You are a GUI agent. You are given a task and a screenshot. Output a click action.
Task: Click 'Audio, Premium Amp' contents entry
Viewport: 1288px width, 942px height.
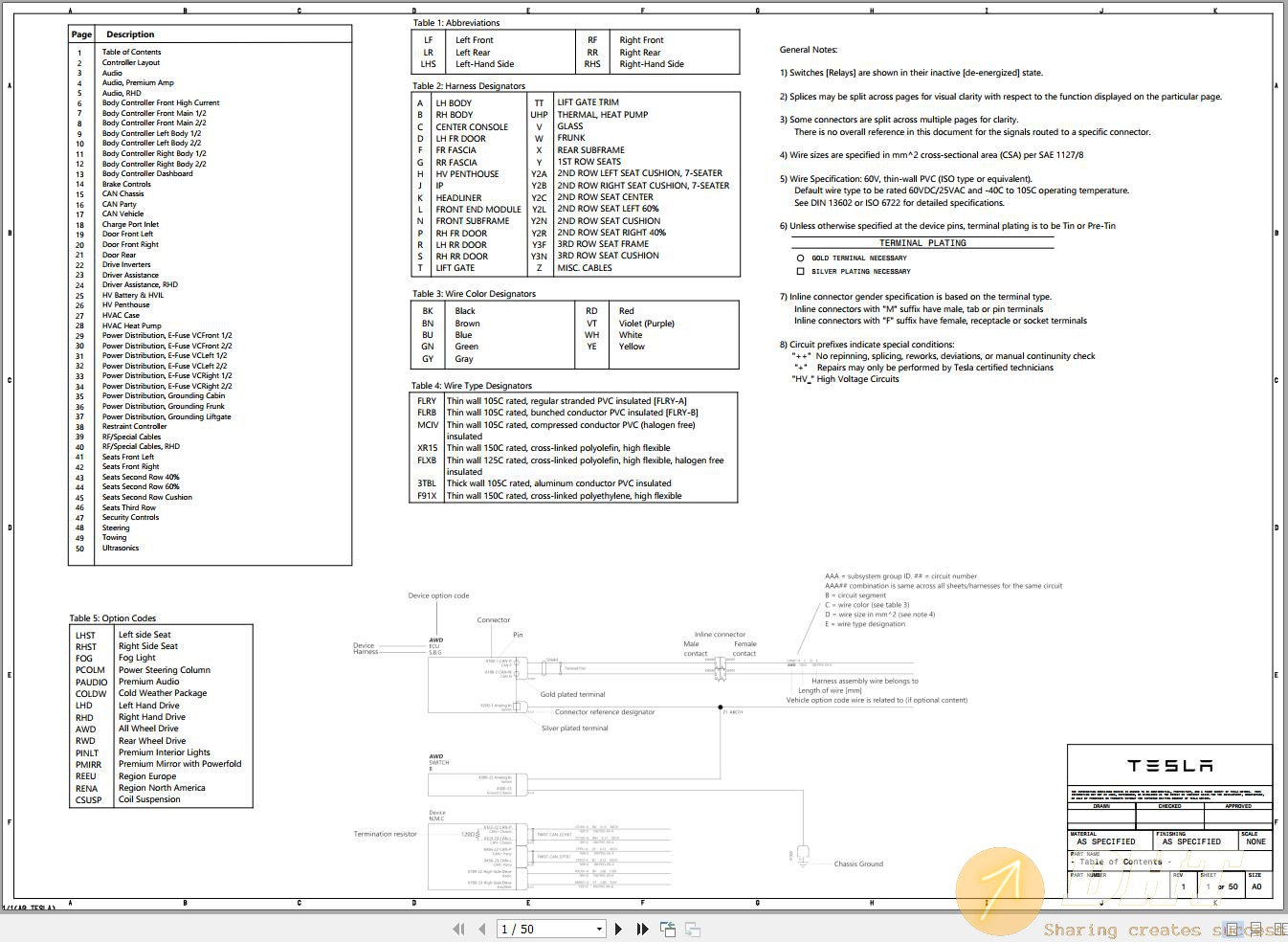pyautogui.click(x=138, y=82)
